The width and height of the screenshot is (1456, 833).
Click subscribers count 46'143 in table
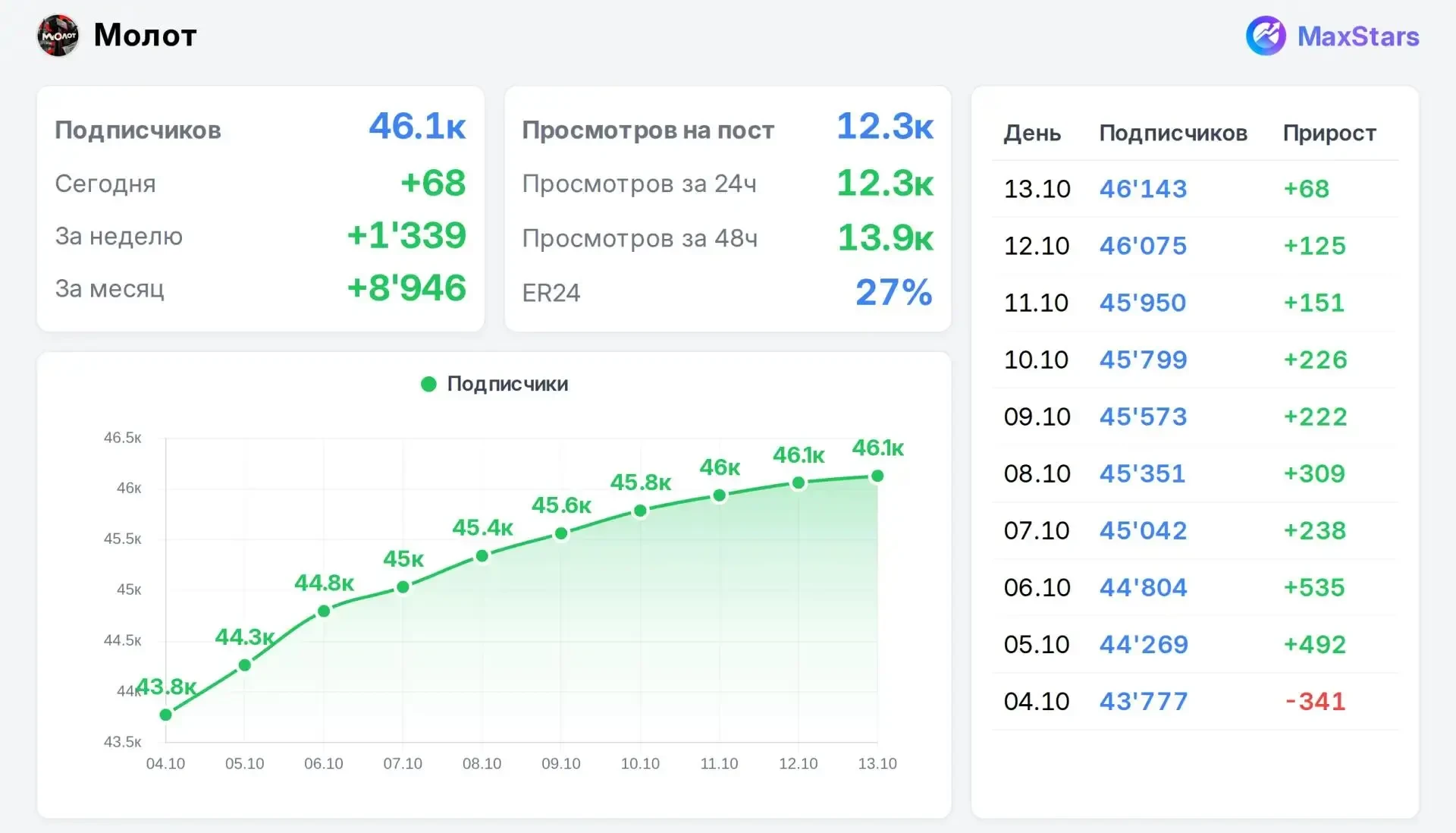(1143, 188)
